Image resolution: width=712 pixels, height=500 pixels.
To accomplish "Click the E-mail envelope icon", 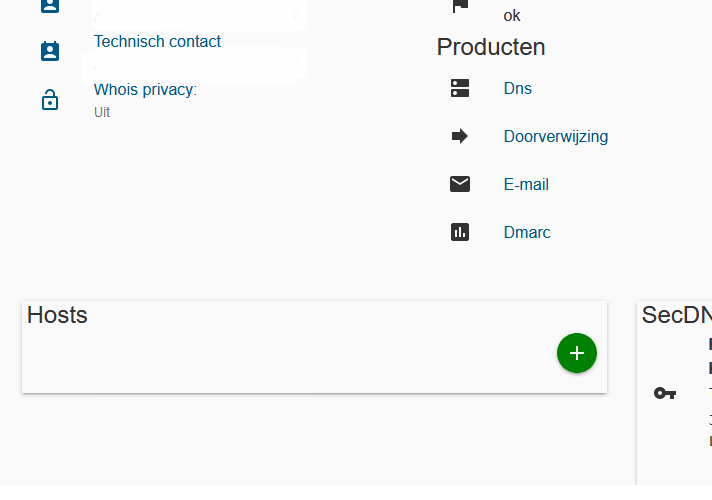I will click(x=460, y=184).
